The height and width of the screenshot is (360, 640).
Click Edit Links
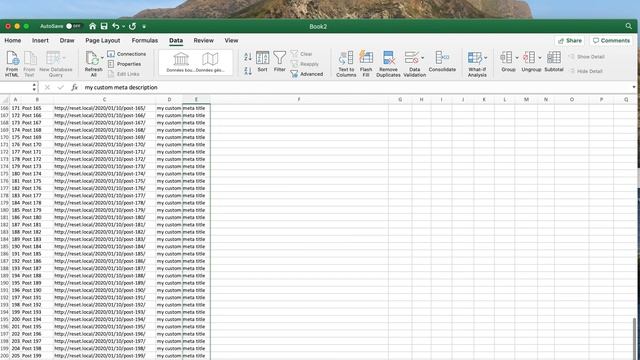click(x=124, y=74)
